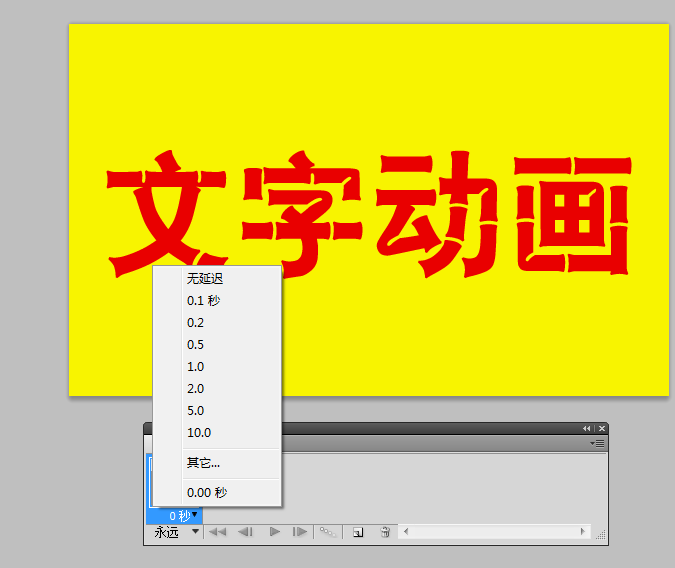Image resolution: width=675 pixels, height=568 pixels.
Task: Click the frame strip scrollbar track
Action: [494, 531]
